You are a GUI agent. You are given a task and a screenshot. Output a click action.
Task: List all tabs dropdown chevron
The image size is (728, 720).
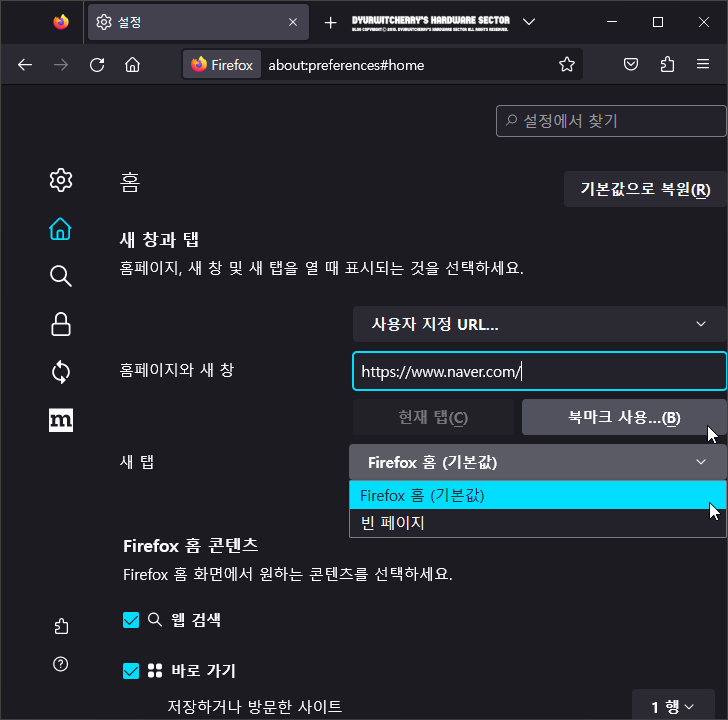529,22
